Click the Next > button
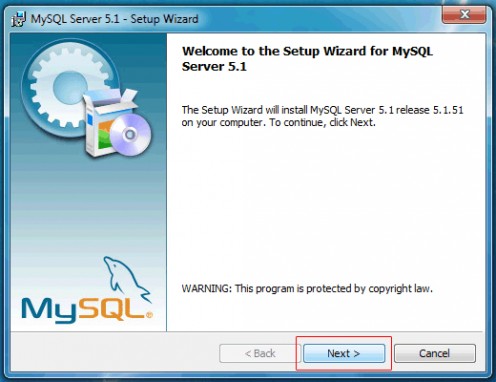The height and width of the screenshot is (382, 496). pos(344,353)
